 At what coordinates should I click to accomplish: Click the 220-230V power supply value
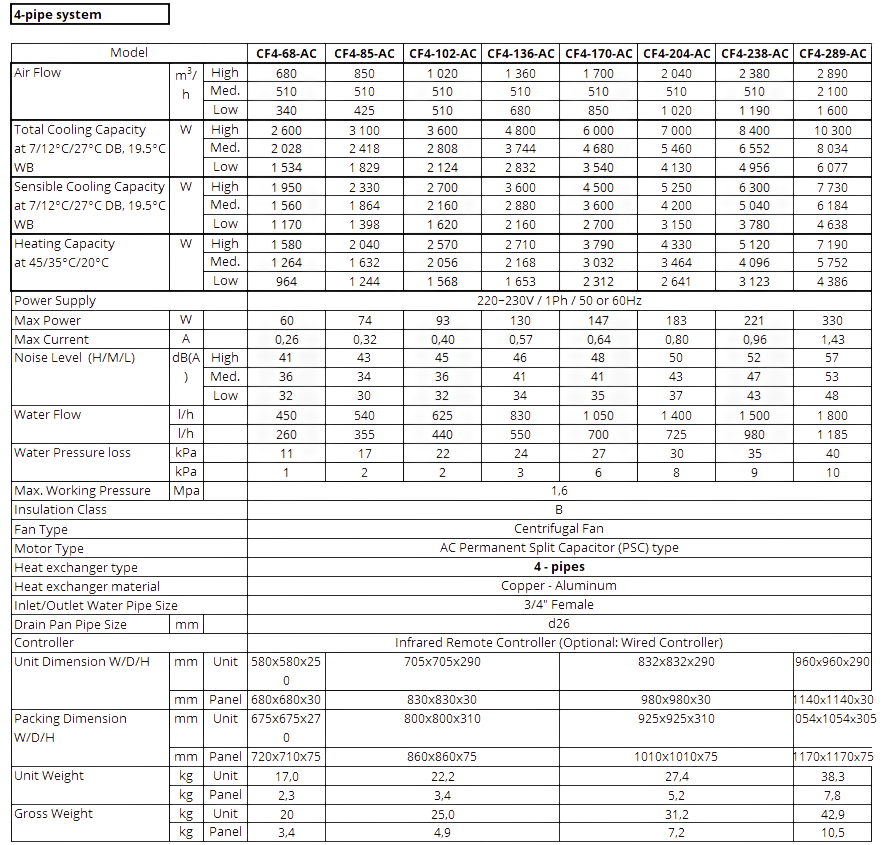click(559, 300)
